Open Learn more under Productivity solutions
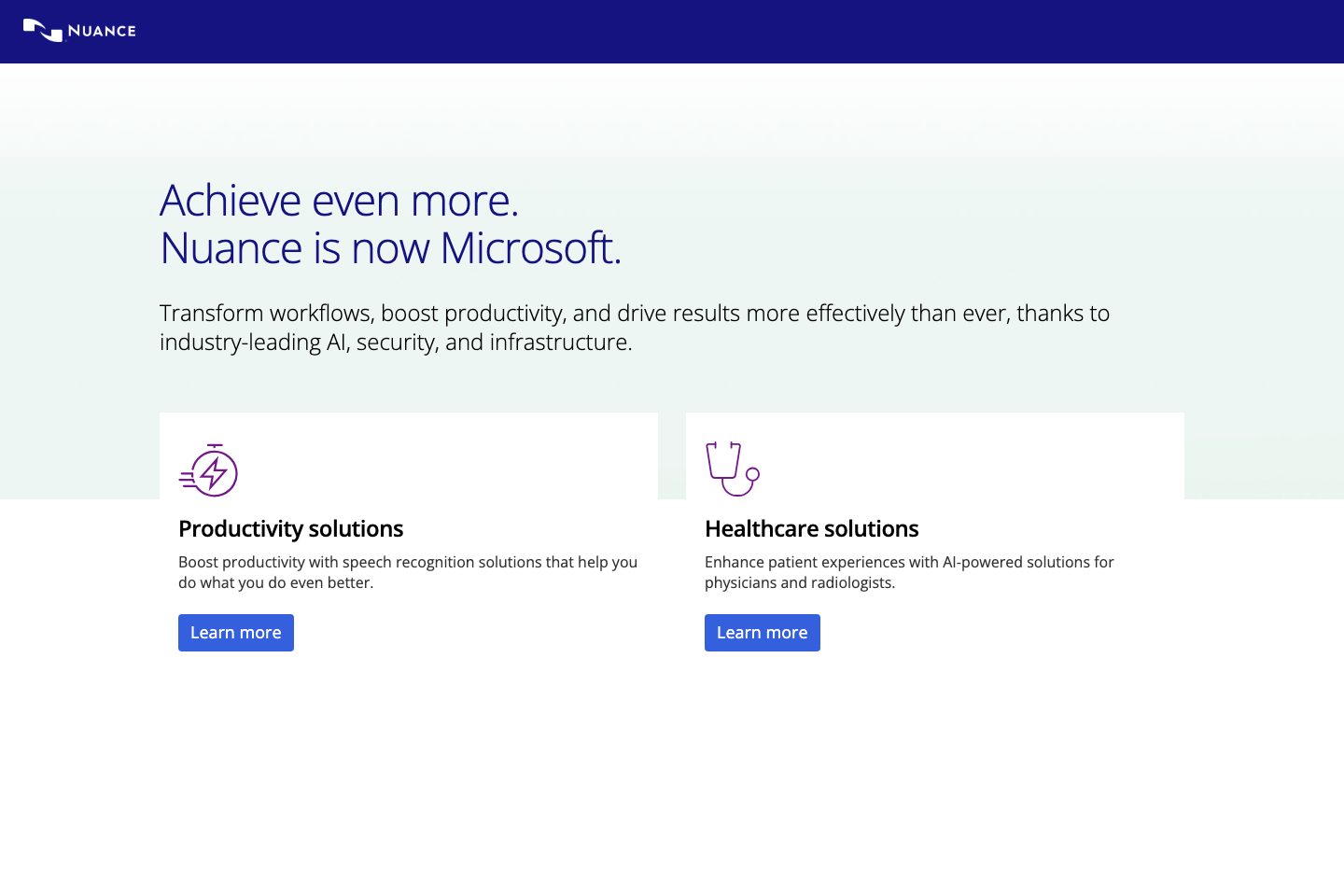Screen dimensions: 1344x896 [236, 633]
